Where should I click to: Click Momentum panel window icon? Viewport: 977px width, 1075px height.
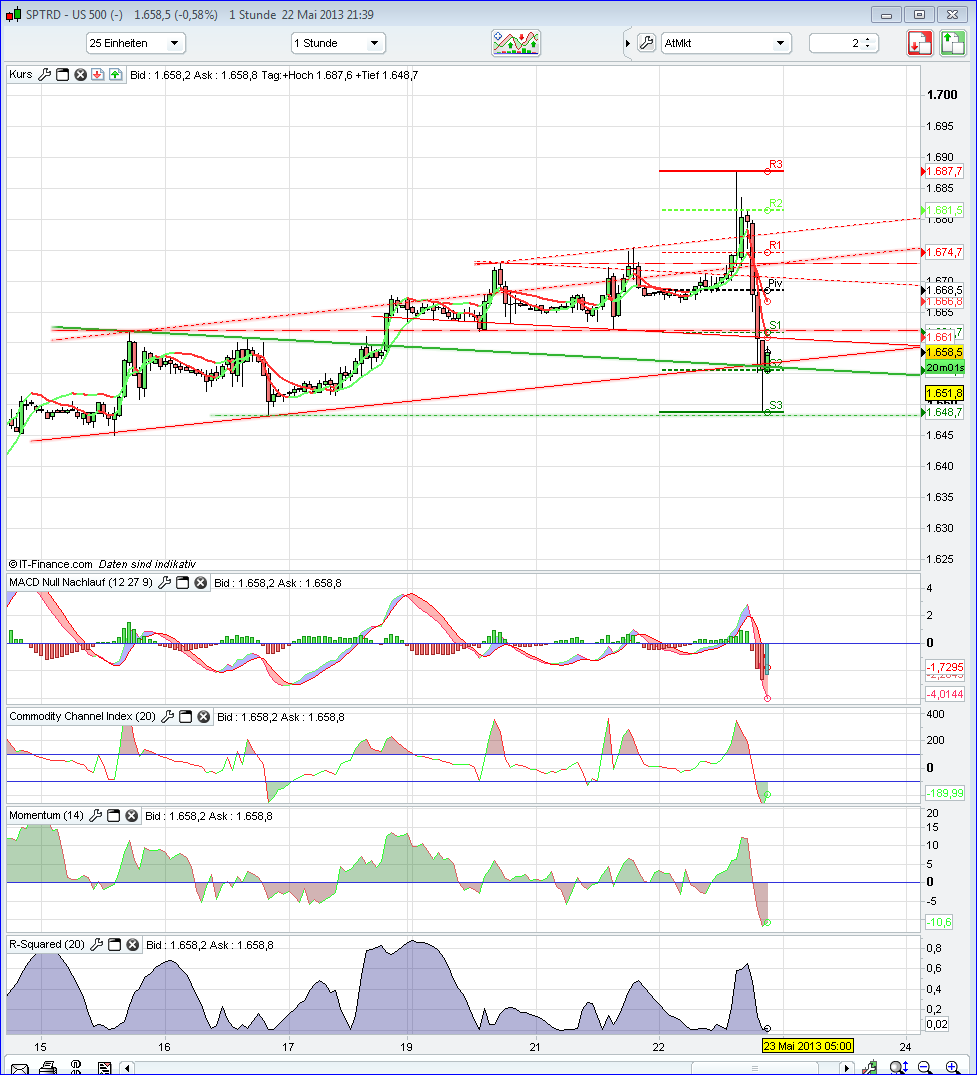[x=114, y=816]
